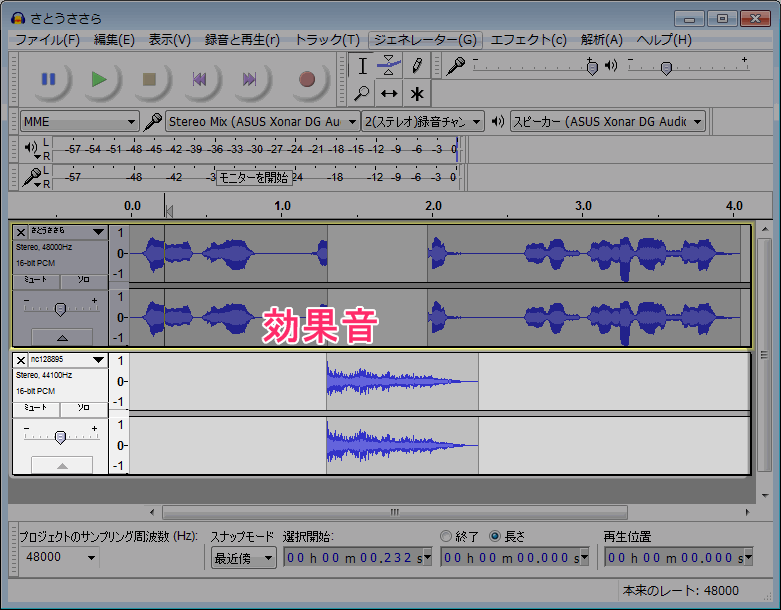Open the スナップモード 最近傍 dropdown
Image resolution: width=781 pixels, height=610 pixels.
pyautogui.click(x=244, y=558)
